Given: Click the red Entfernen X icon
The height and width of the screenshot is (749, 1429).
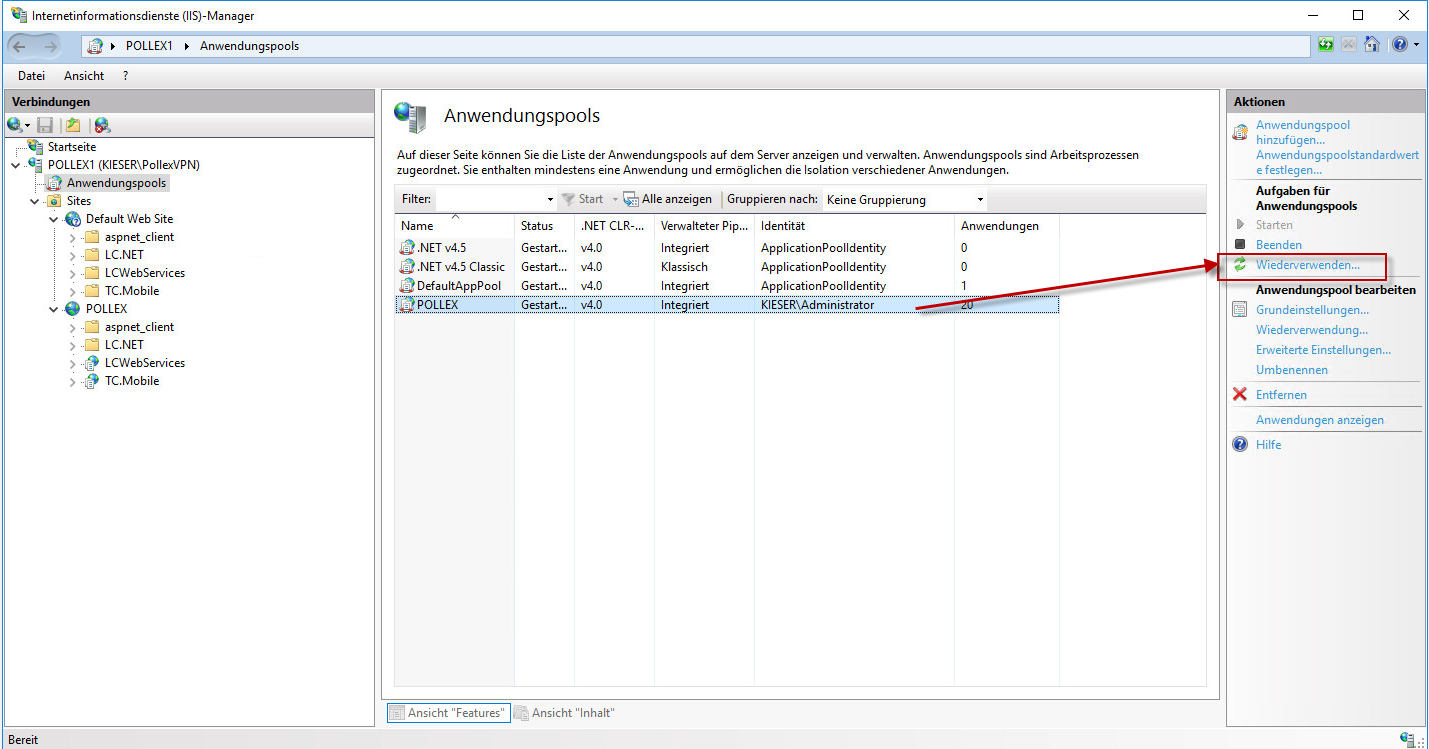Looking at the screenshot, I should tap(1240, 395).
